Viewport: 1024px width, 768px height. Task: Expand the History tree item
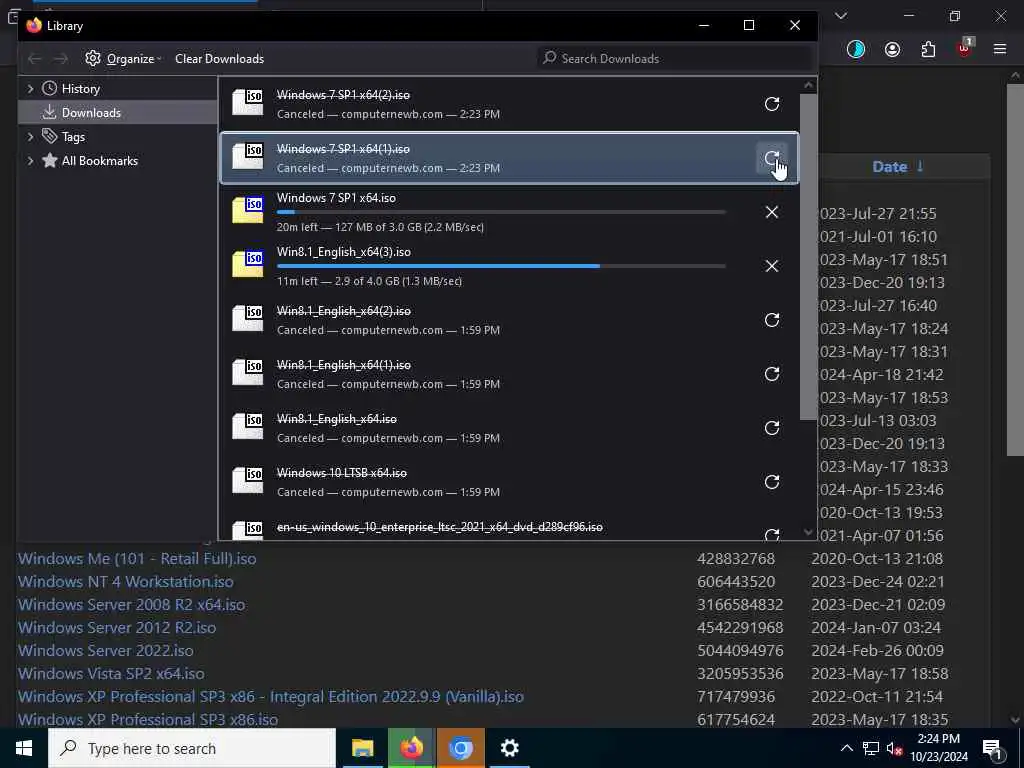click(30, 89)
